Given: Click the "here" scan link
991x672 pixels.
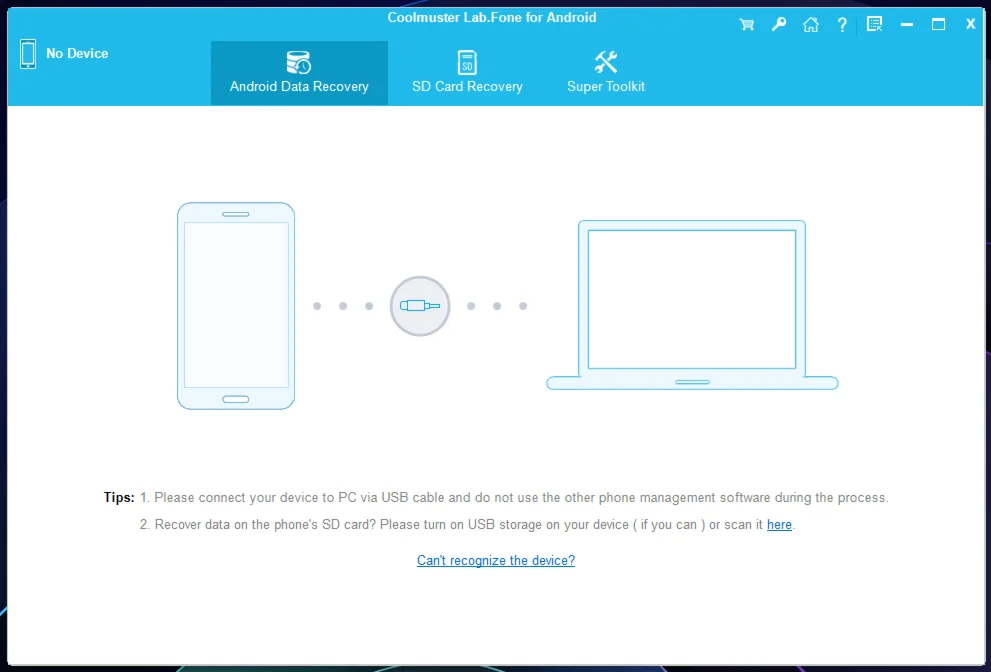Looking at the screenshot, I should point(779,525).
